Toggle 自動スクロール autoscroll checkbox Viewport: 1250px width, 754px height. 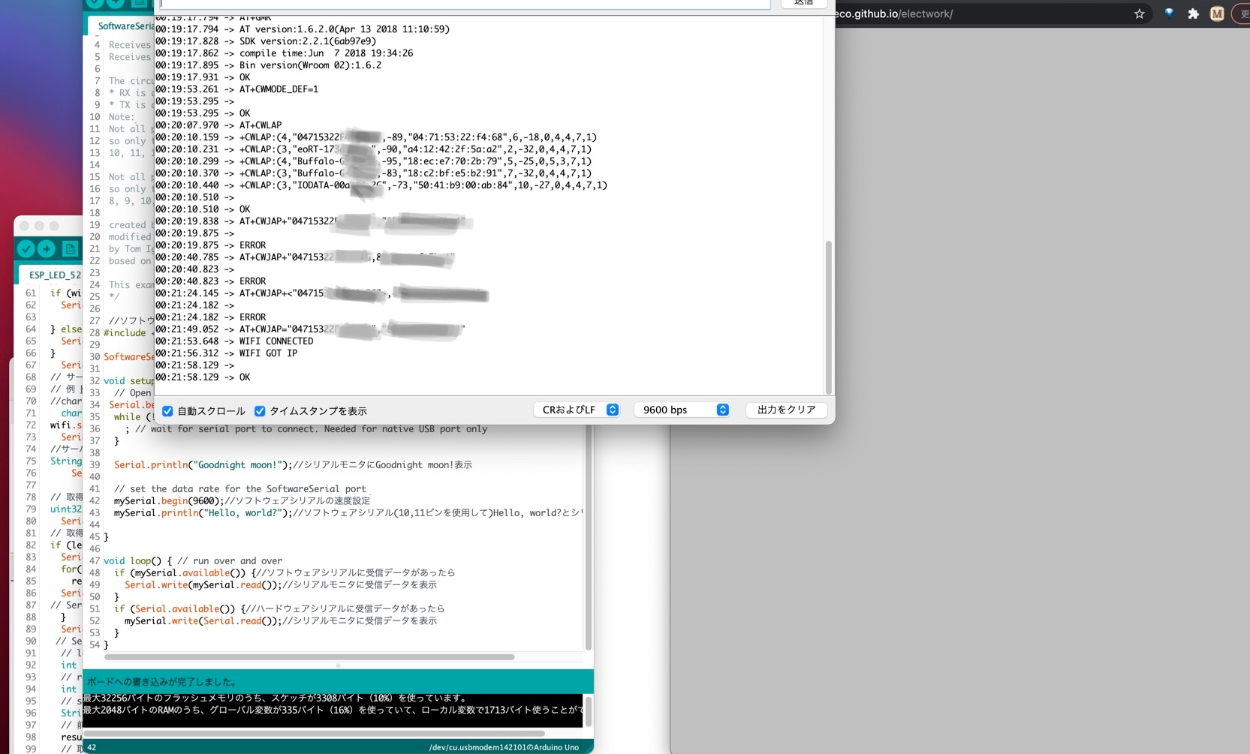tap(168, 411)
